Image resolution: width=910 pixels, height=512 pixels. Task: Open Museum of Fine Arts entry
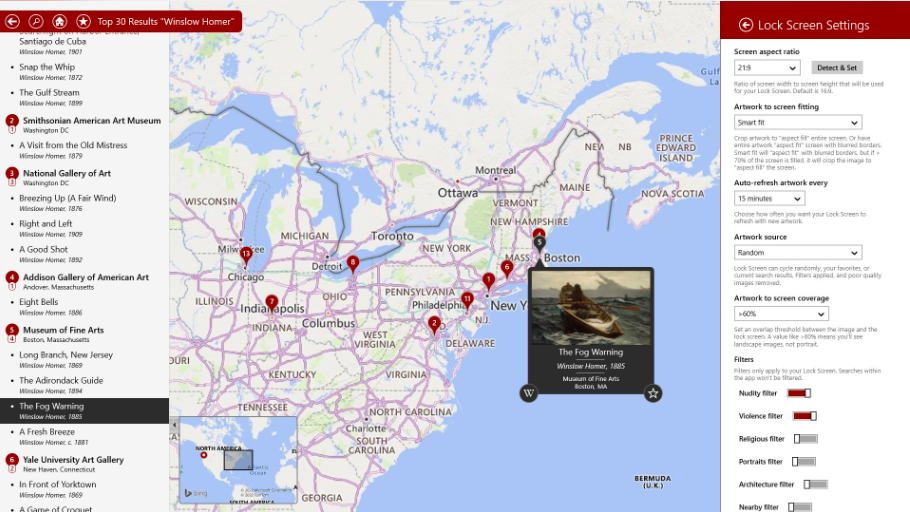63,330
